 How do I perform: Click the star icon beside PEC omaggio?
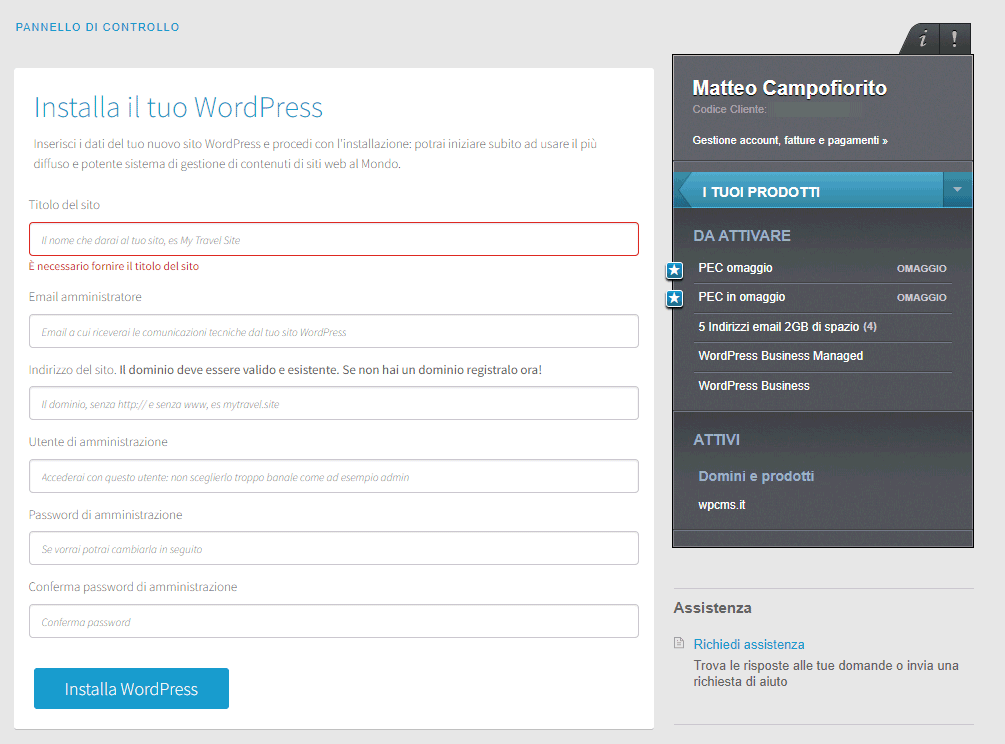click(674, 270)
